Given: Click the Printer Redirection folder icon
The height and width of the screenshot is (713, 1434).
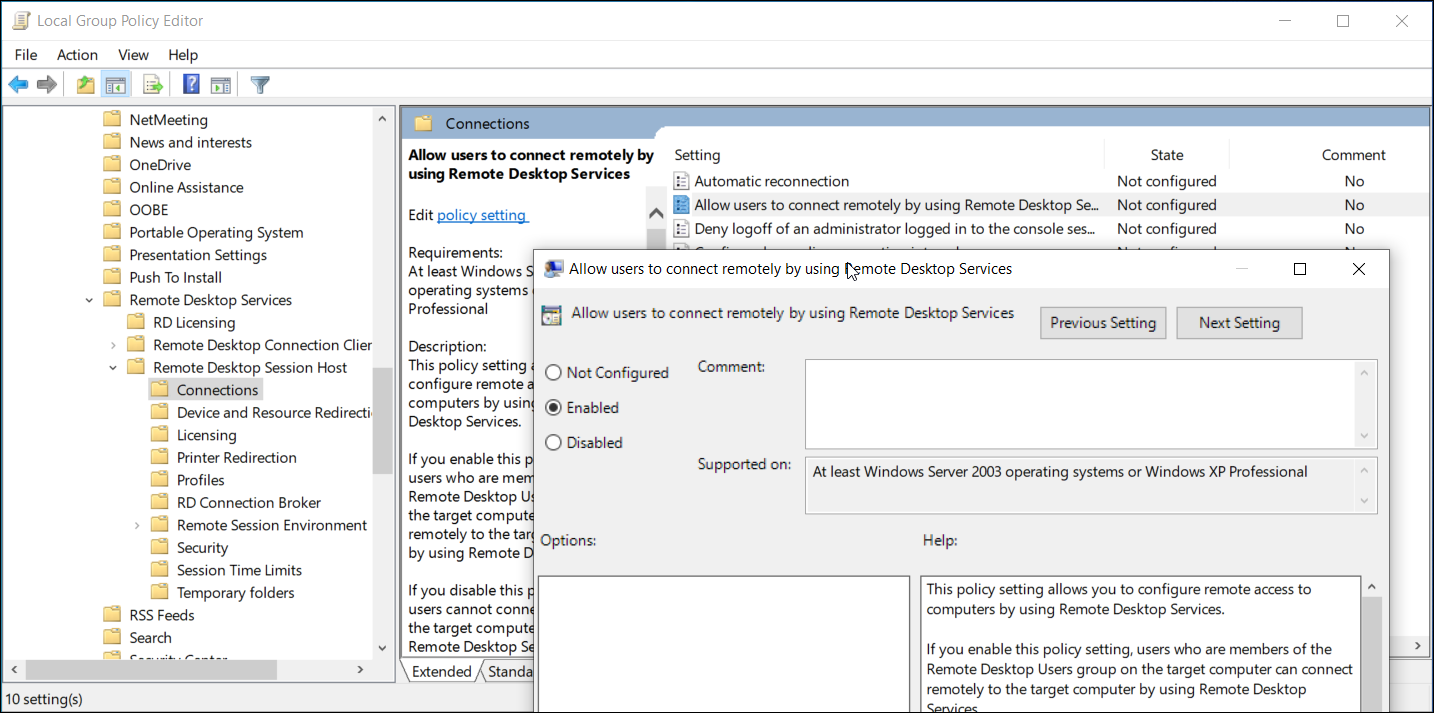Looking at the screenshot, I should coord(160,457).
